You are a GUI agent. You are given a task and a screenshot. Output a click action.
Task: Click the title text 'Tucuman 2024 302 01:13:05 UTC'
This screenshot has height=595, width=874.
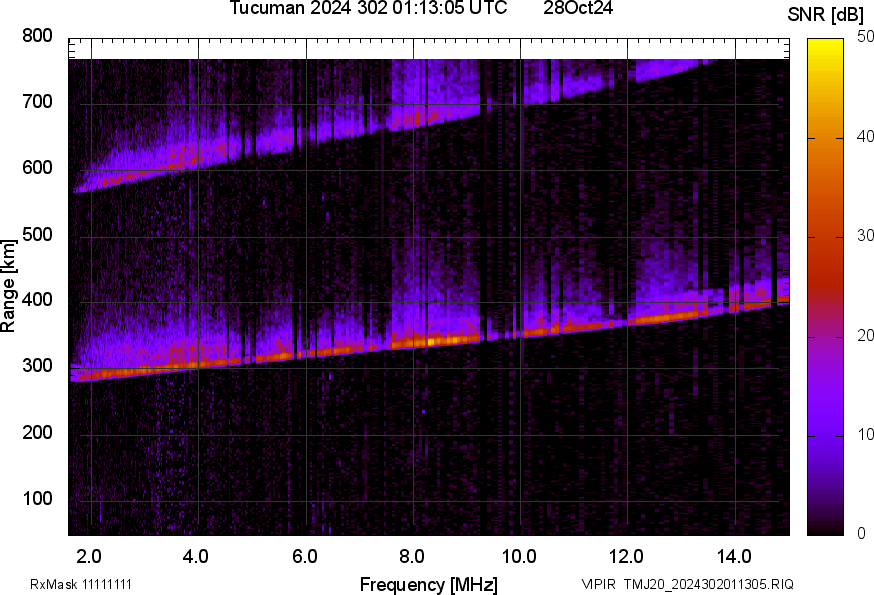(x=368, y=8)
